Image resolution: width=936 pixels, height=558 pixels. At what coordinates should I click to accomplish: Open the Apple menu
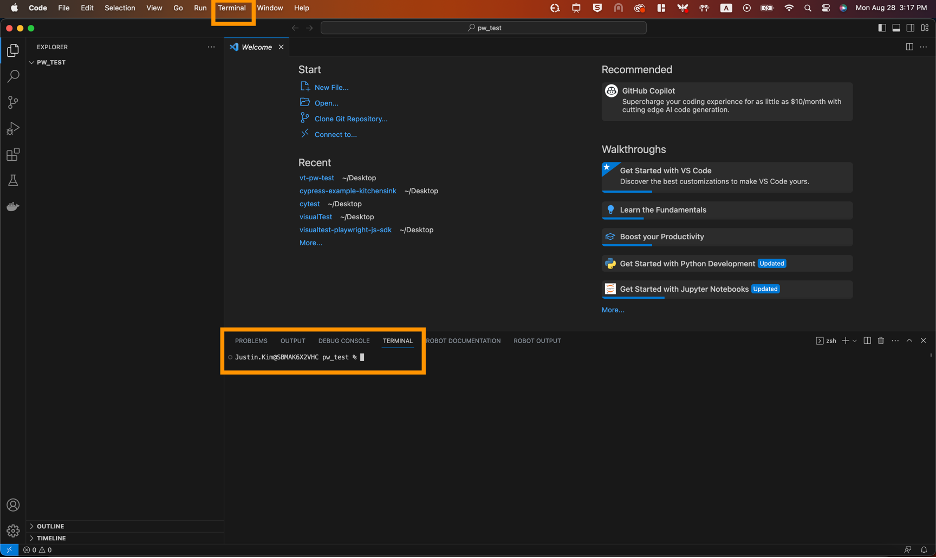14,8
